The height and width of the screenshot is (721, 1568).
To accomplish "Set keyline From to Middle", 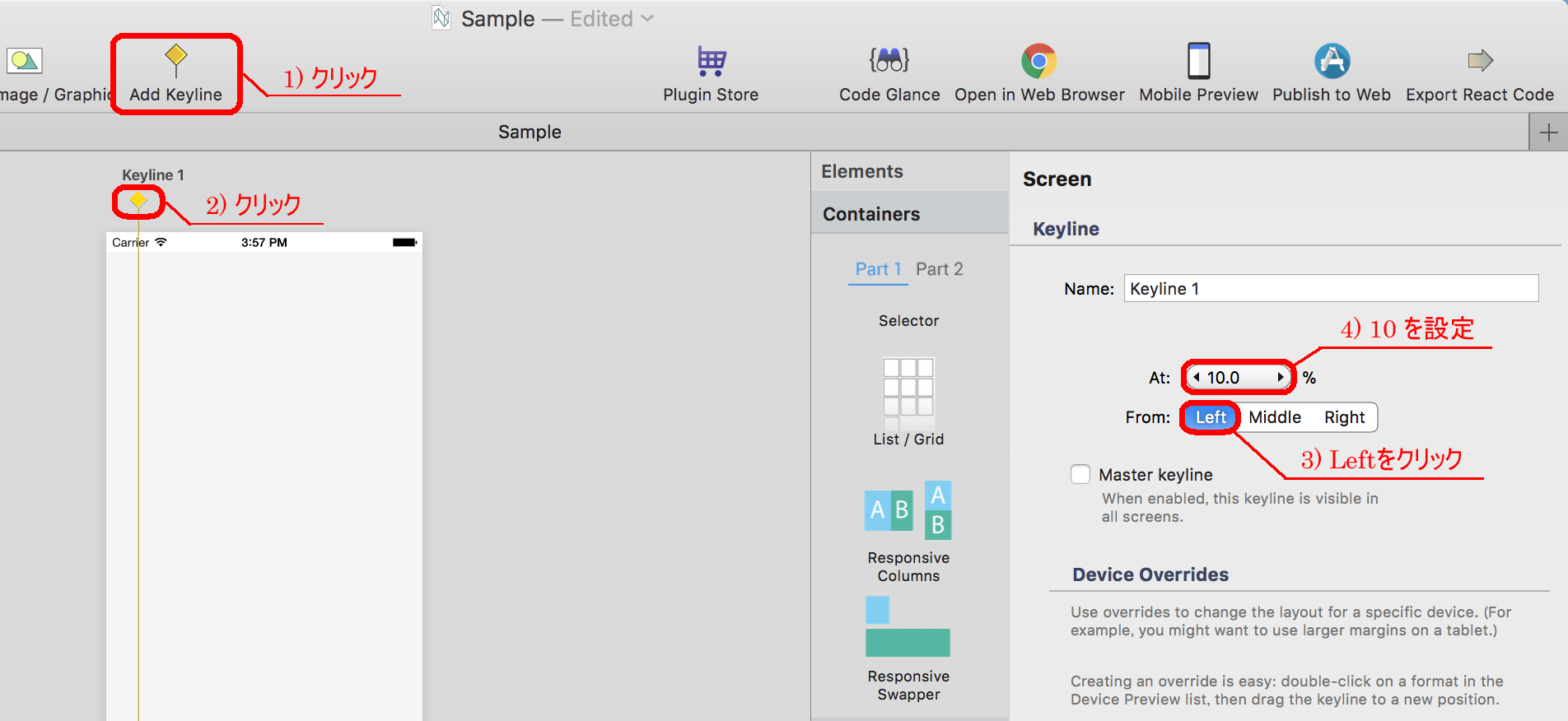I will click(x=1274, y=417).
